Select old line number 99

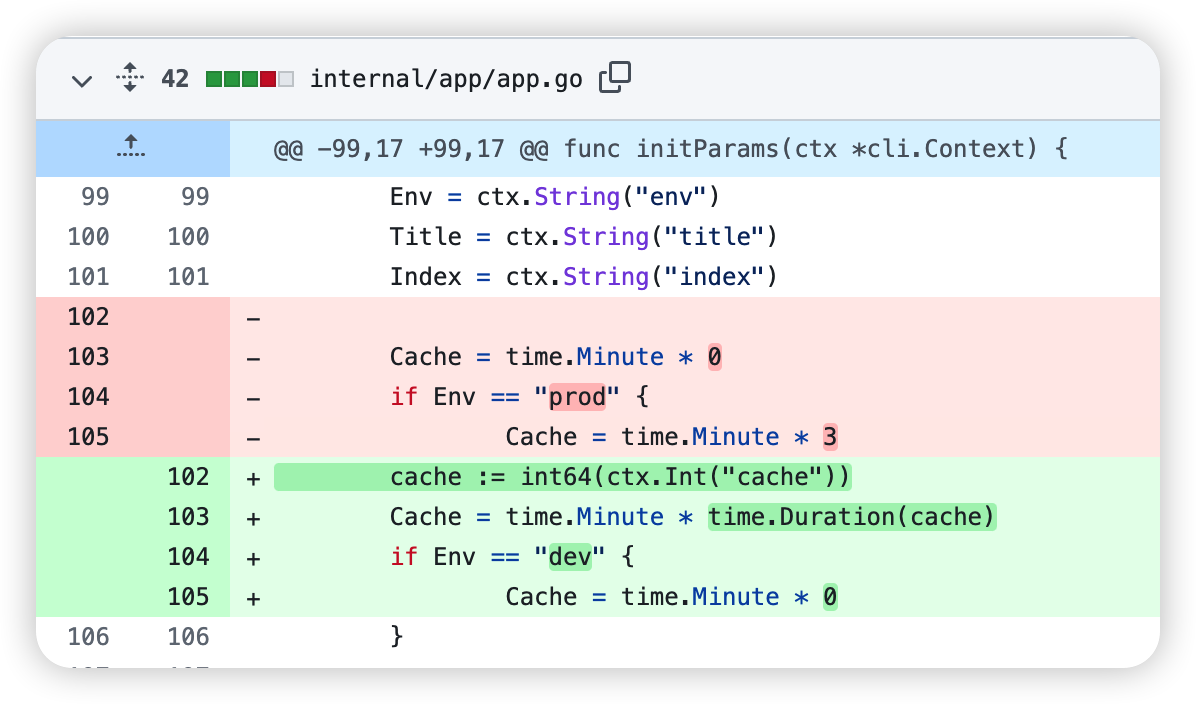tap(95, 197)
